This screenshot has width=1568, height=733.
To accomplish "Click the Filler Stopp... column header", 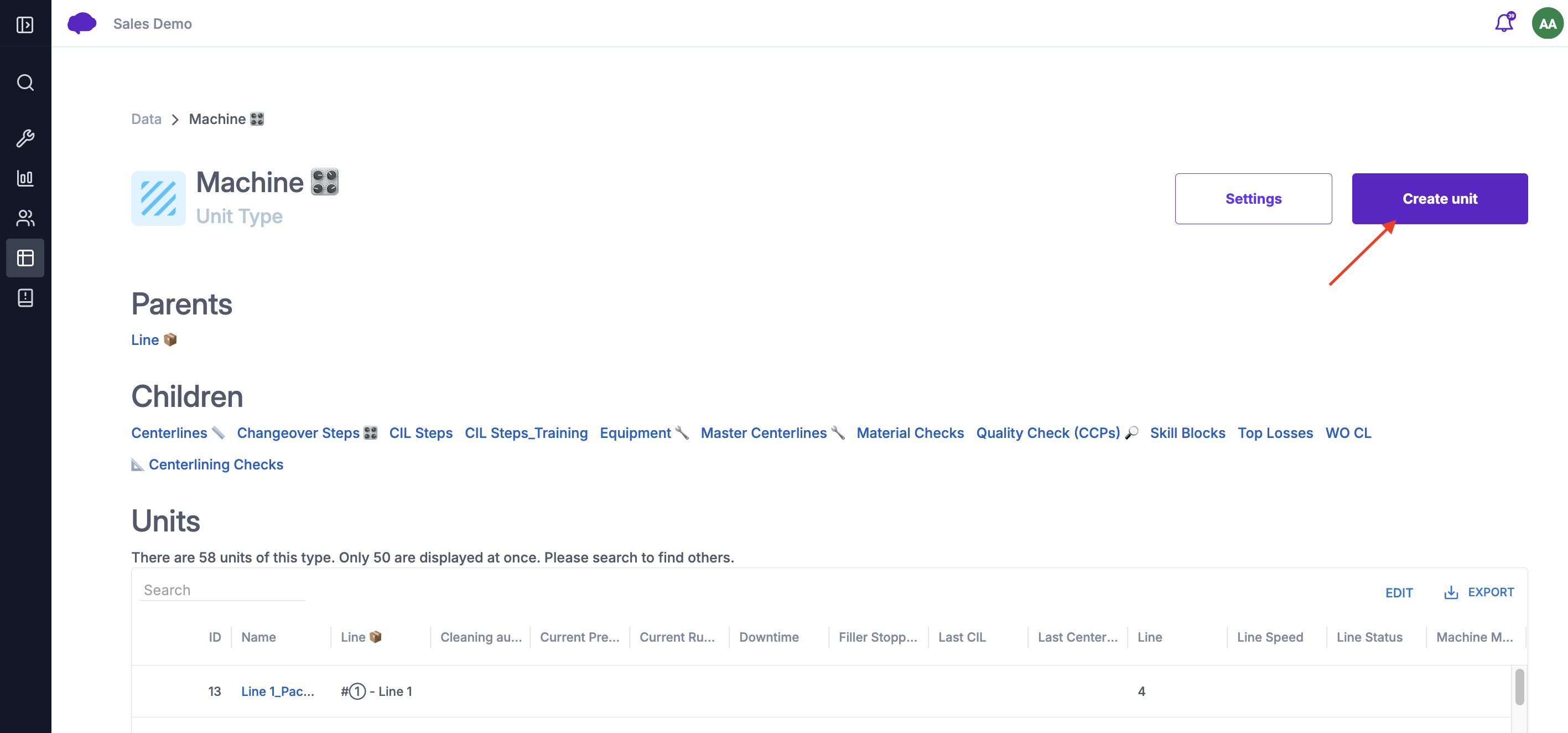I will tap(878, 637).
